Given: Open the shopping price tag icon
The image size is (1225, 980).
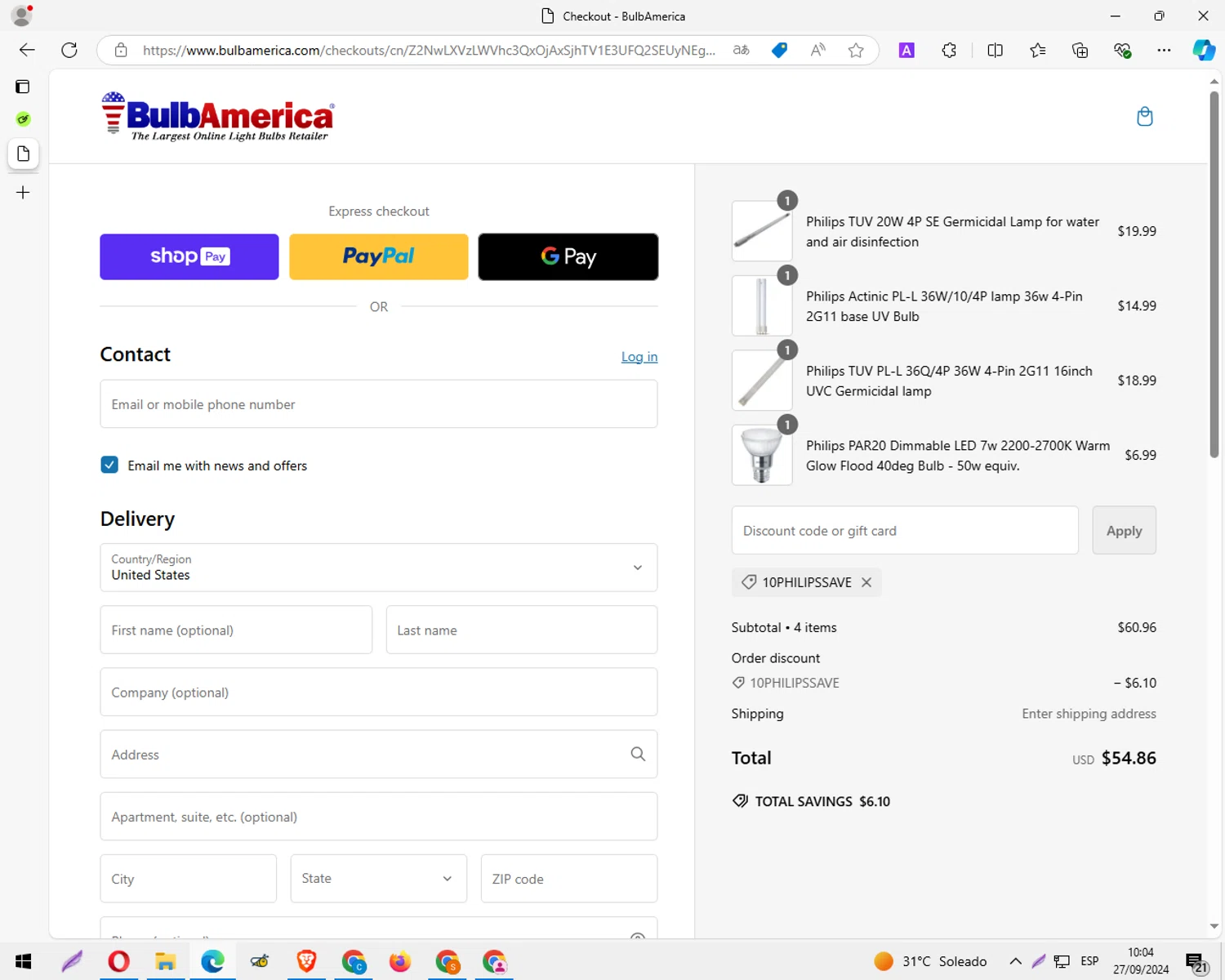Looking at the screenshot, I should tap(780, 50).
